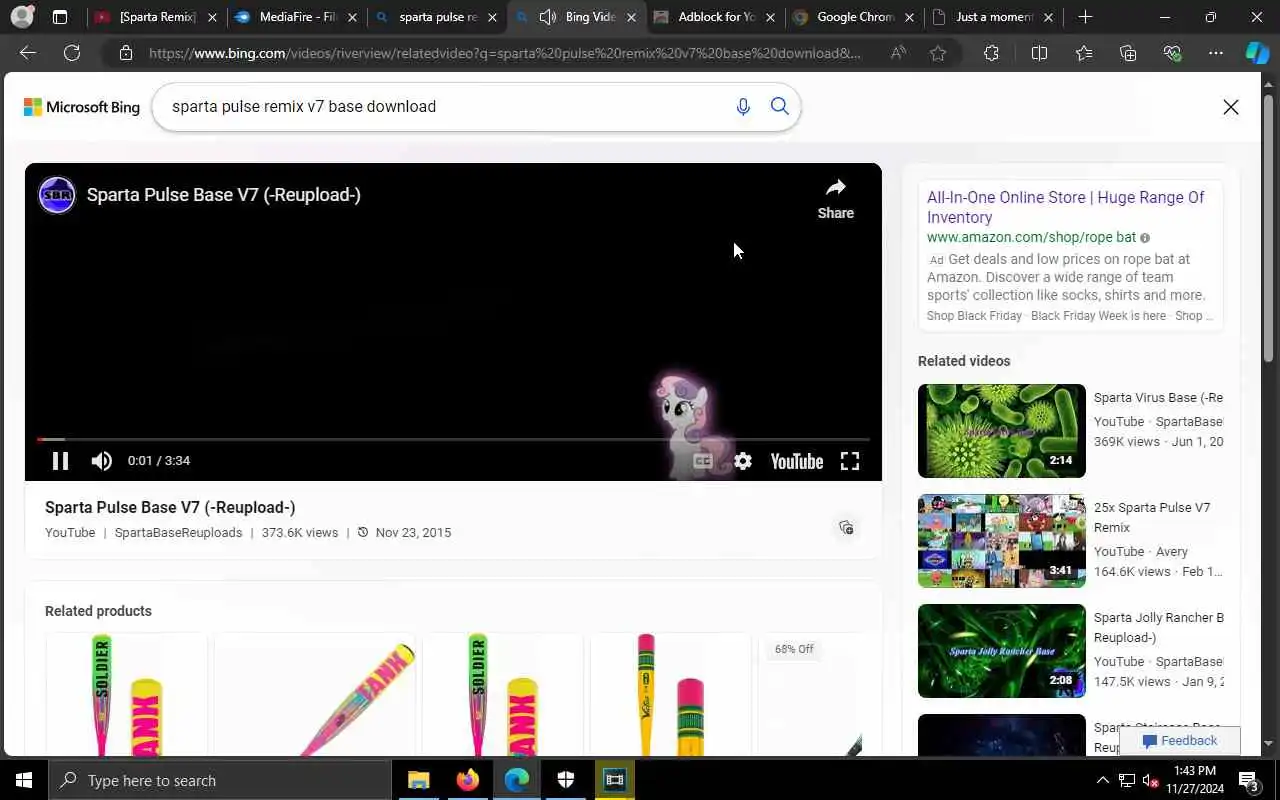
Task: Send Feedback button
Action: click(x=1180, y=741)
